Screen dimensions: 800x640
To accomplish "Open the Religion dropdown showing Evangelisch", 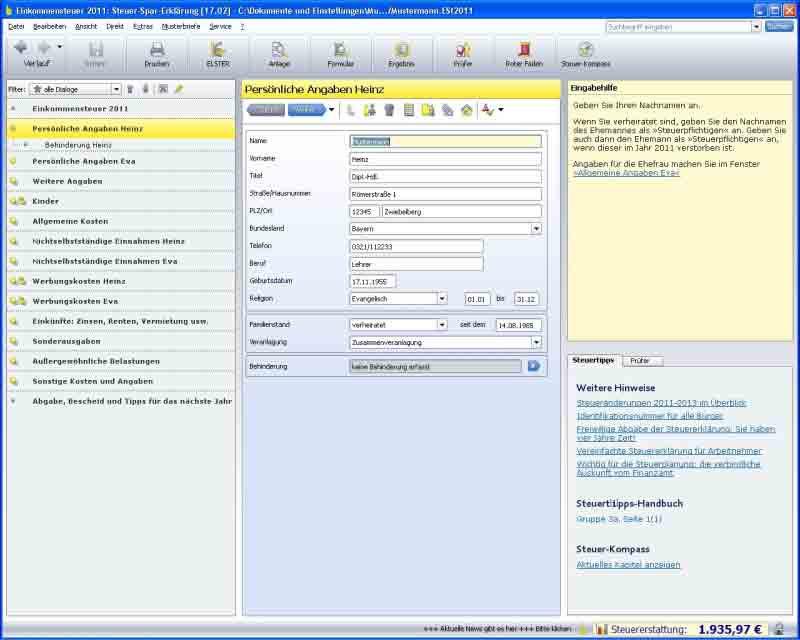I will click(x=442, y=299).
